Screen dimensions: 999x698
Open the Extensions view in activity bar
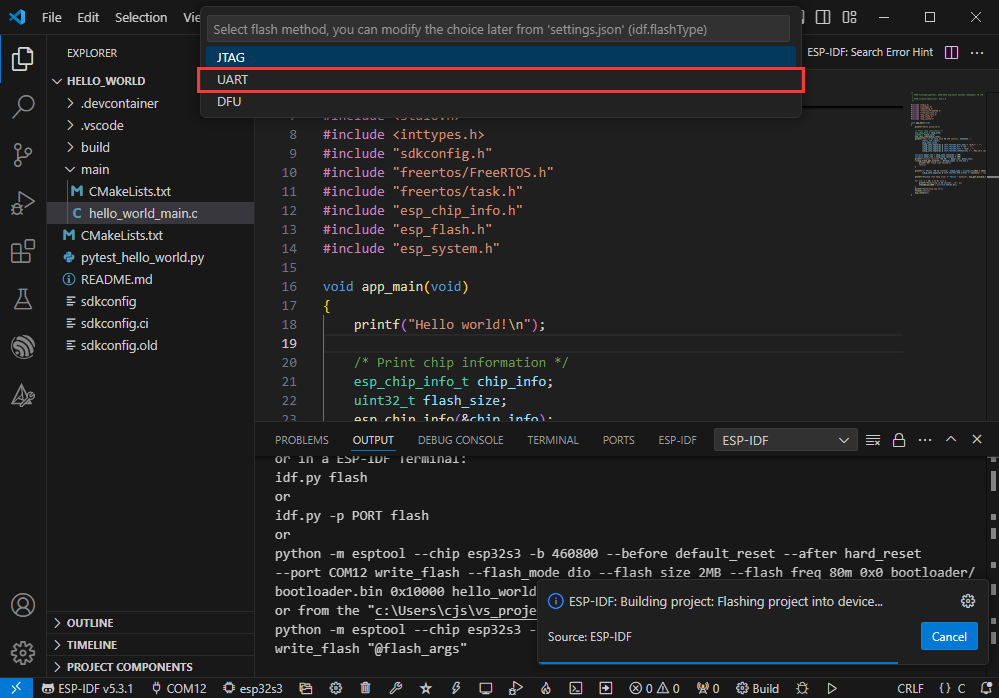point(22,251)
